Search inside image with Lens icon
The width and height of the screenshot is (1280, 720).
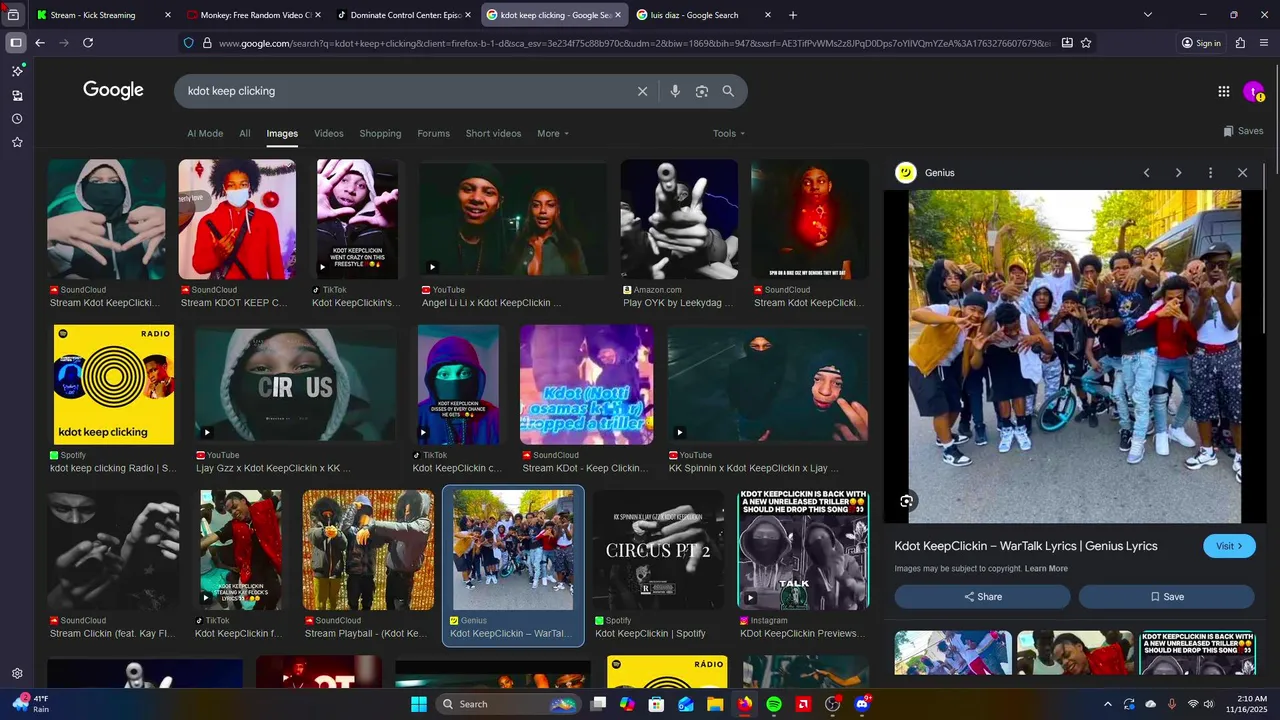point(906,501)
